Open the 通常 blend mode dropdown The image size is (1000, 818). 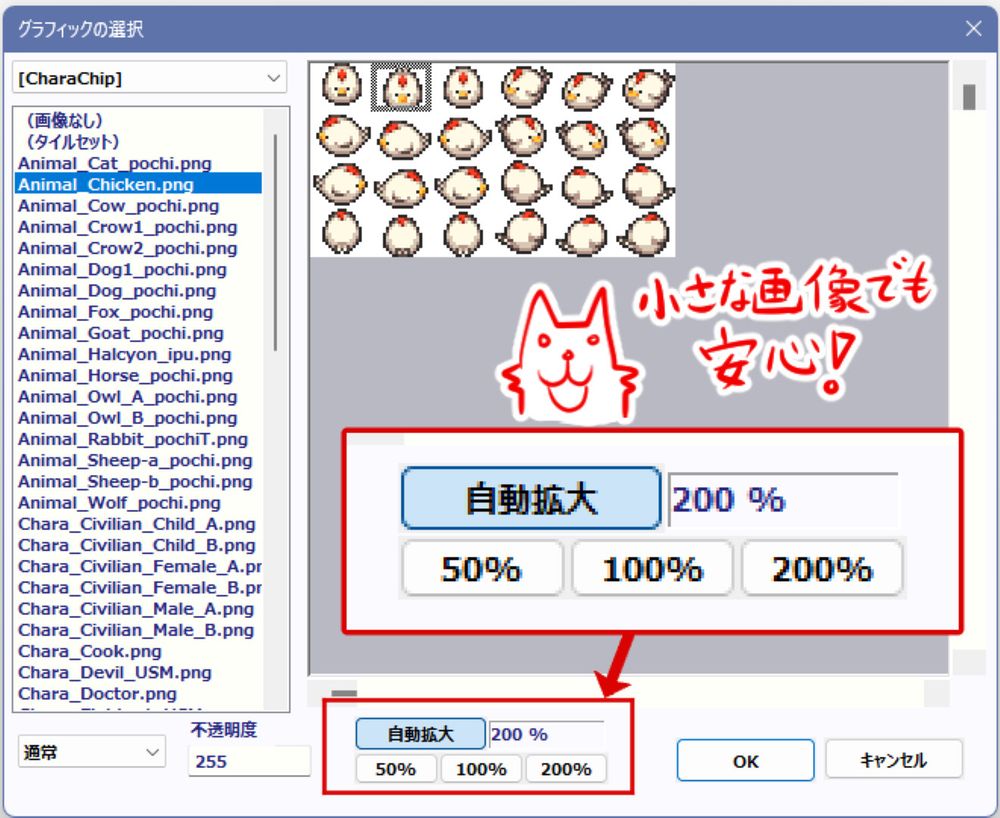[92, 752]
